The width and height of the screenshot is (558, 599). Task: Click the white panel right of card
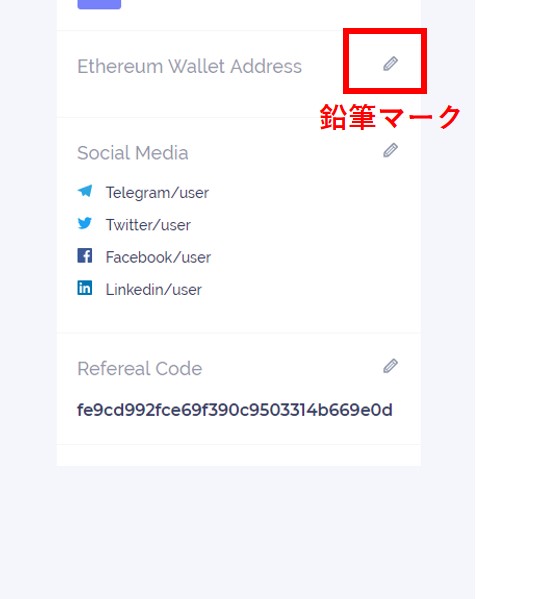pyautogui.click(x=516, y=300)
